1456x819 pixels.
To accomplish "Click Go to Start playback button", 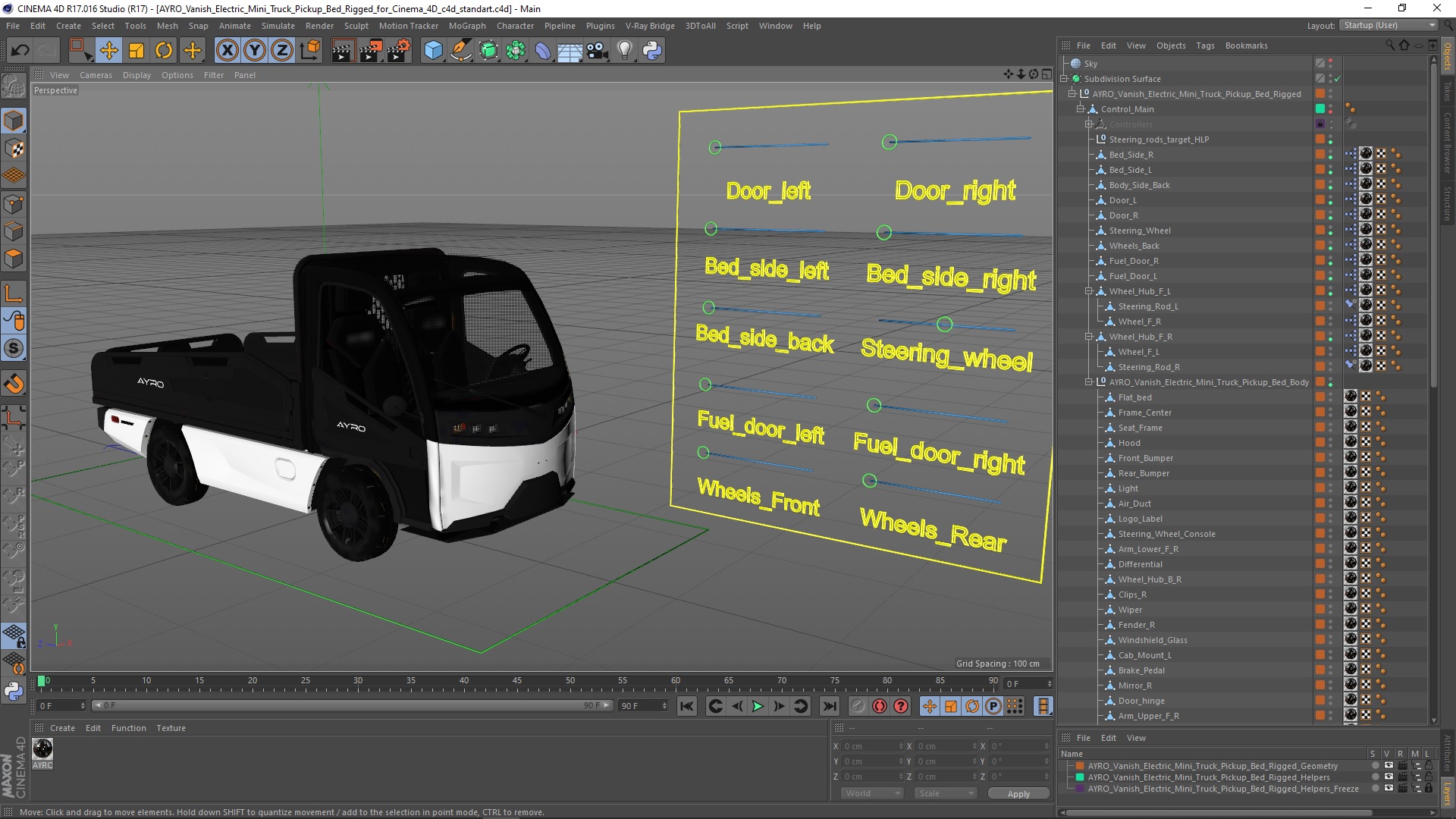I will pyautogui.click(x=686, y=706).
